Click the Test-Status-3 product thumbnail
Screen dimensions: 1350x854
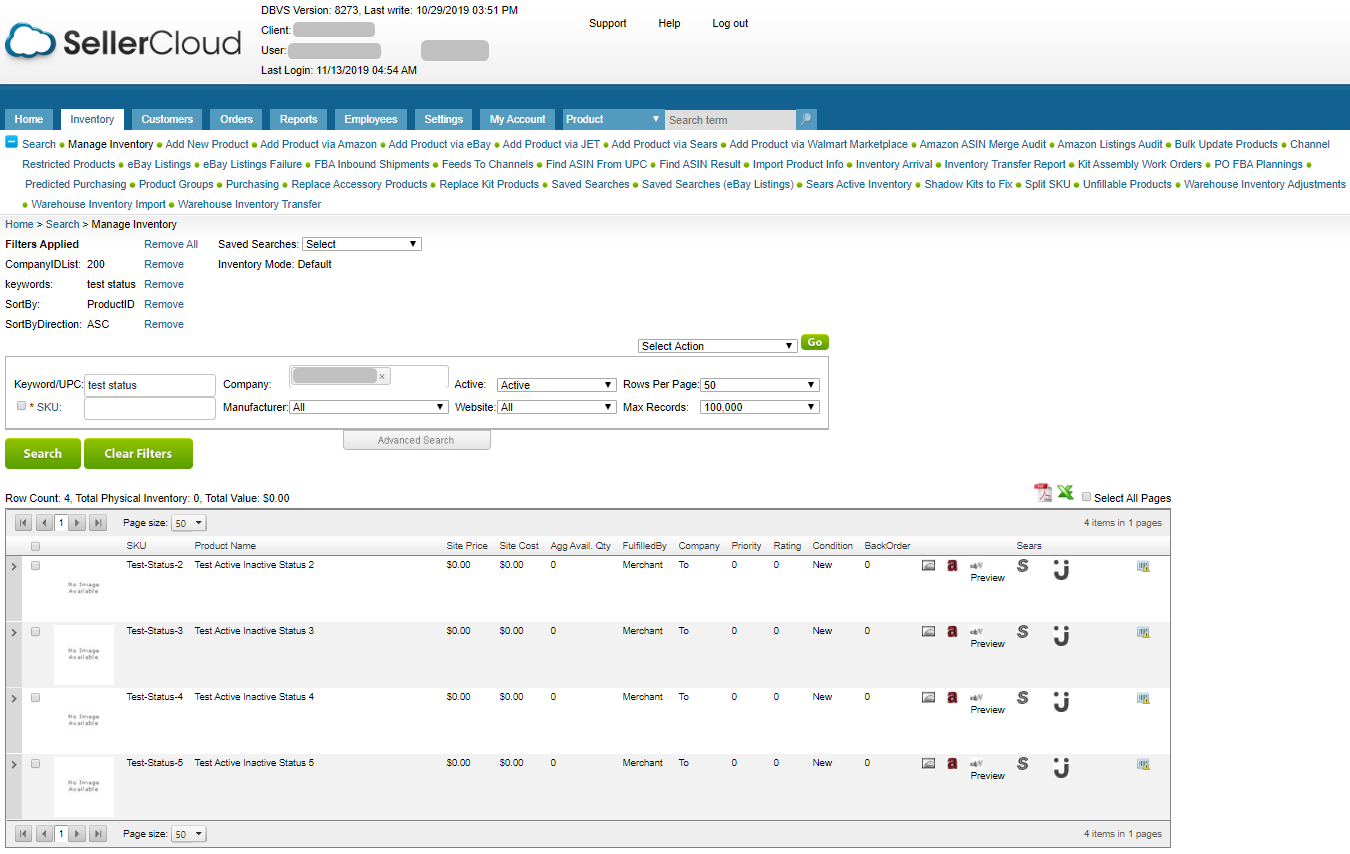click(x=84, y=654)
